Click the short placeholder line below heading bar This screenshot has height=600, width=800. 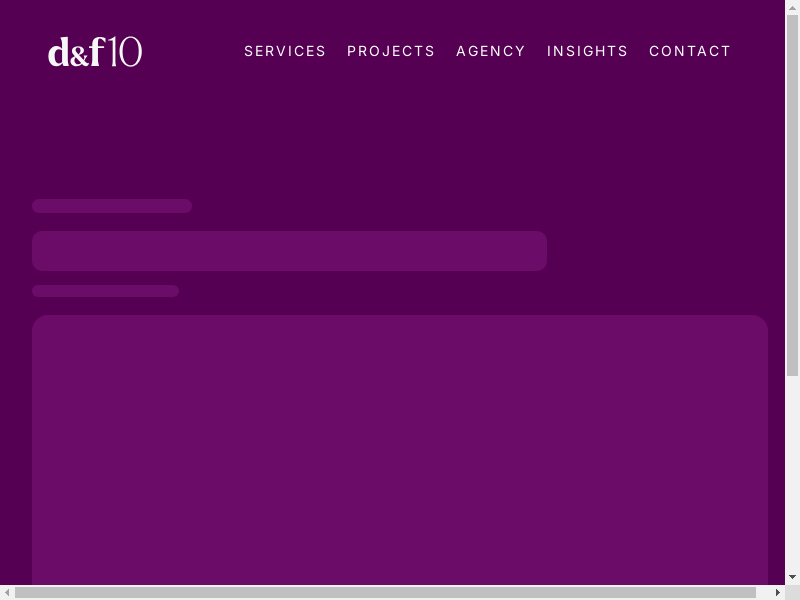point(105,291)
